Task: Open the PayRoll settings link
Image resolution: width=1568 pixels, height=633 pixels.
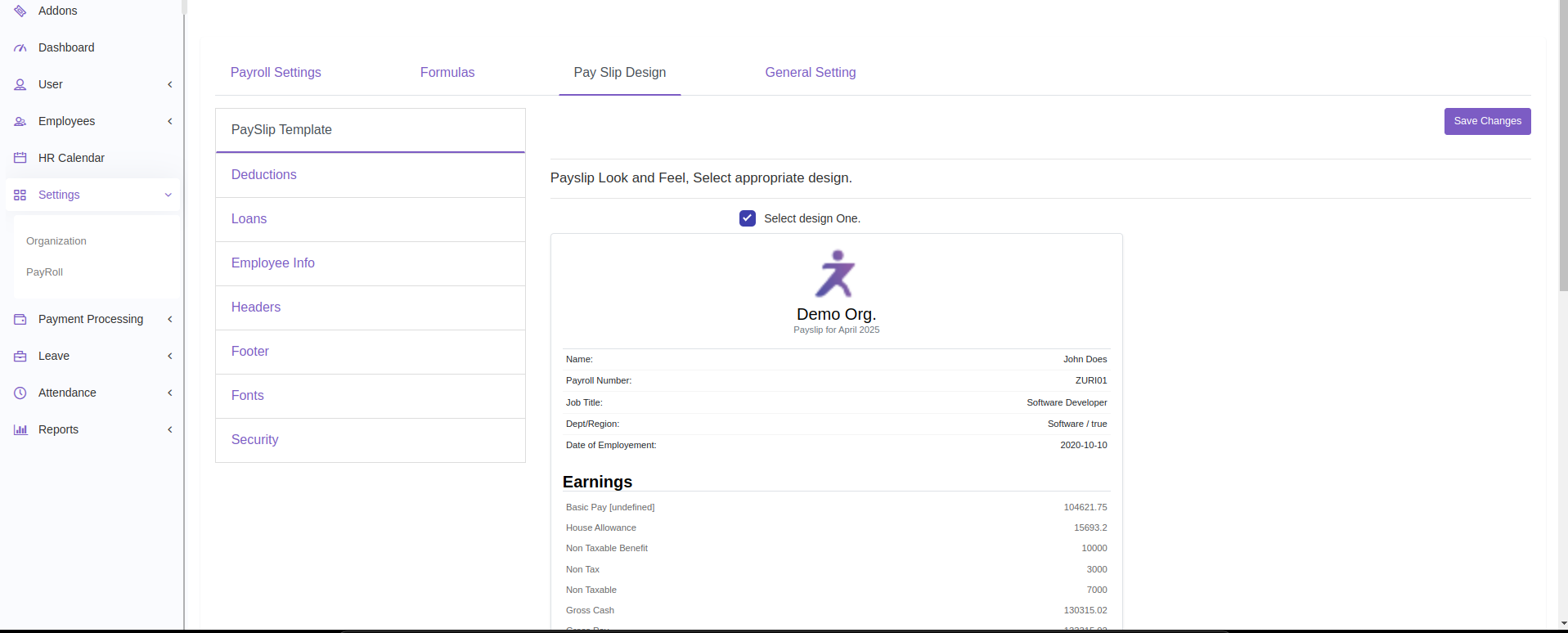Action: [44, 272]
